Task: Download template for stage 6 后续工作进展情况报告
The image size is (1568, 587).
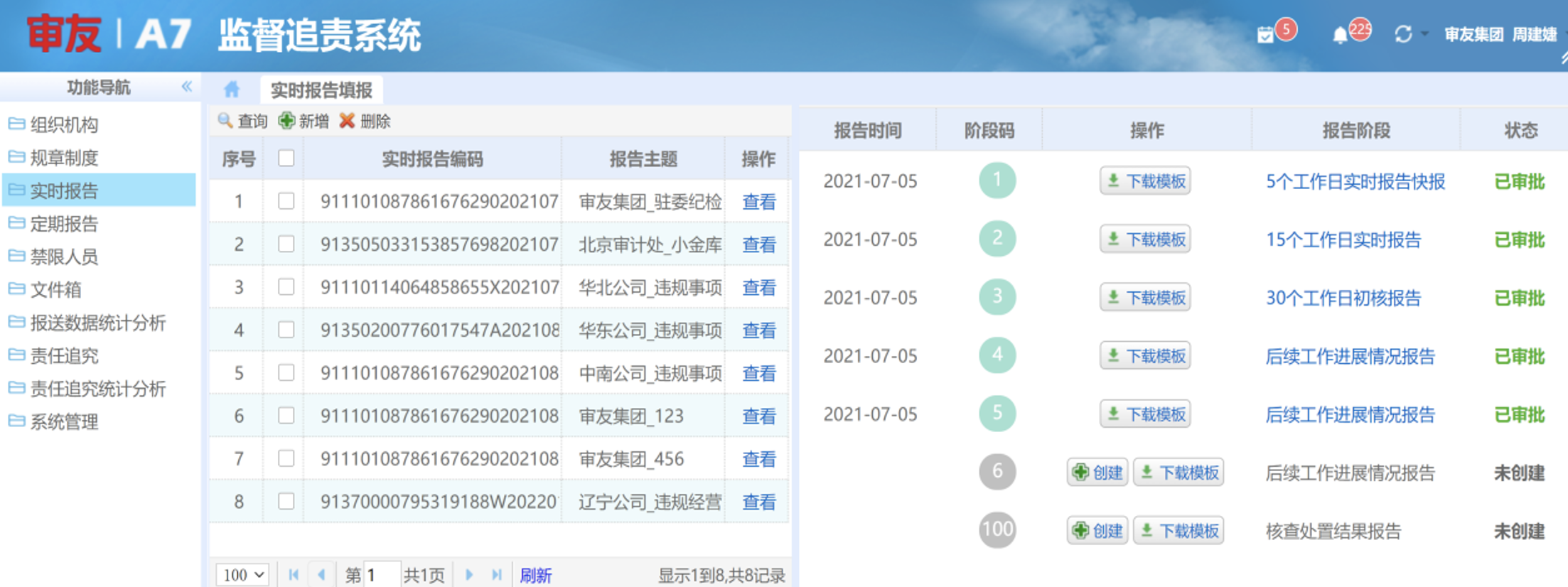Action: [x=1178, y=473]
